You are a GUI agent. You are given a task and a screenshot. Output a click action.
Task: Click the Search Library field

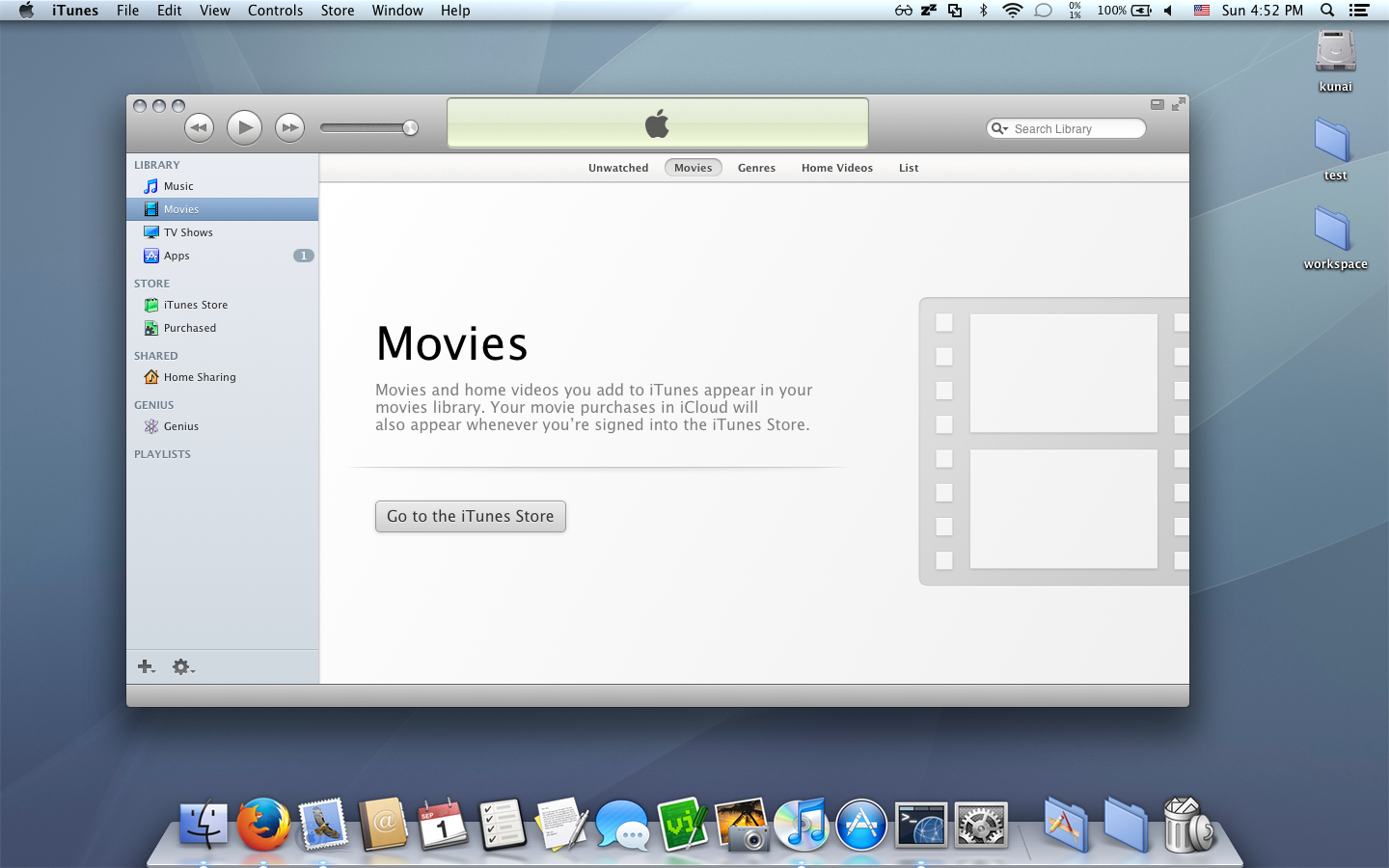tap(1066, 128)
